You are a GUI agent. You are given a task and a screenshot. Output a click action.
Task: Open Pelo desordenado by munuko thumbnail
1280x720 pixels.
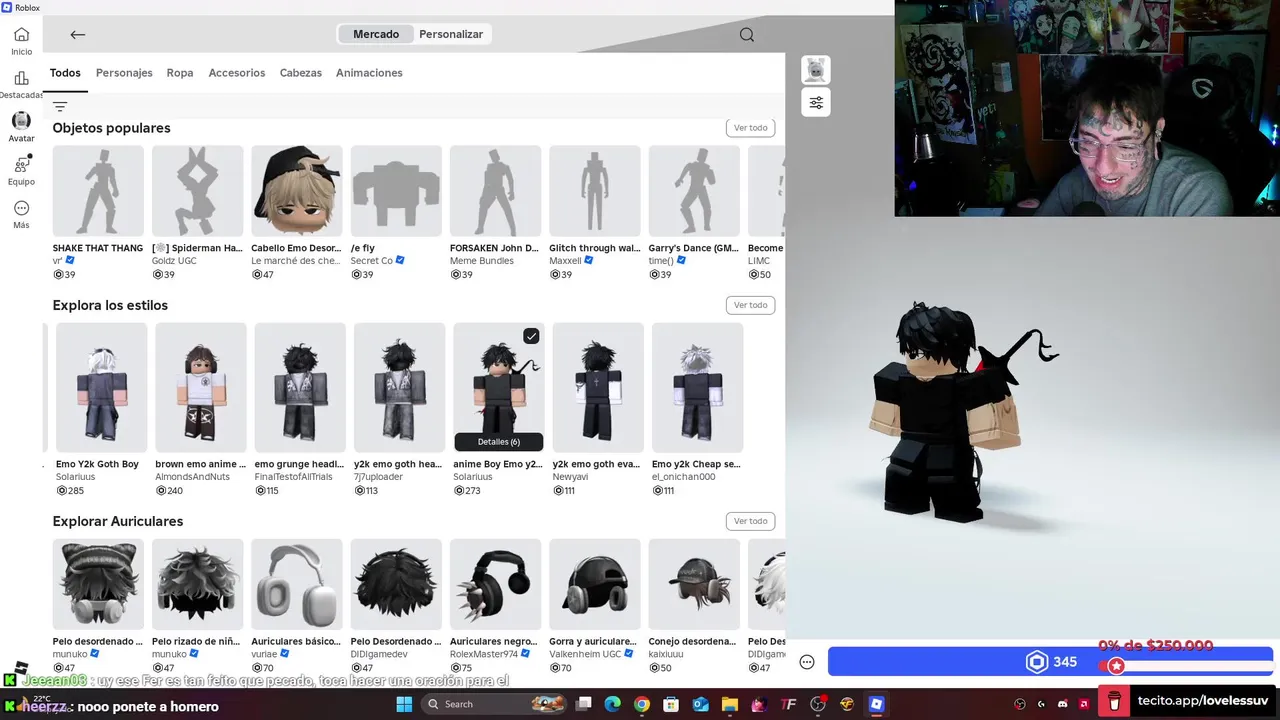click(x=98, y=585)
